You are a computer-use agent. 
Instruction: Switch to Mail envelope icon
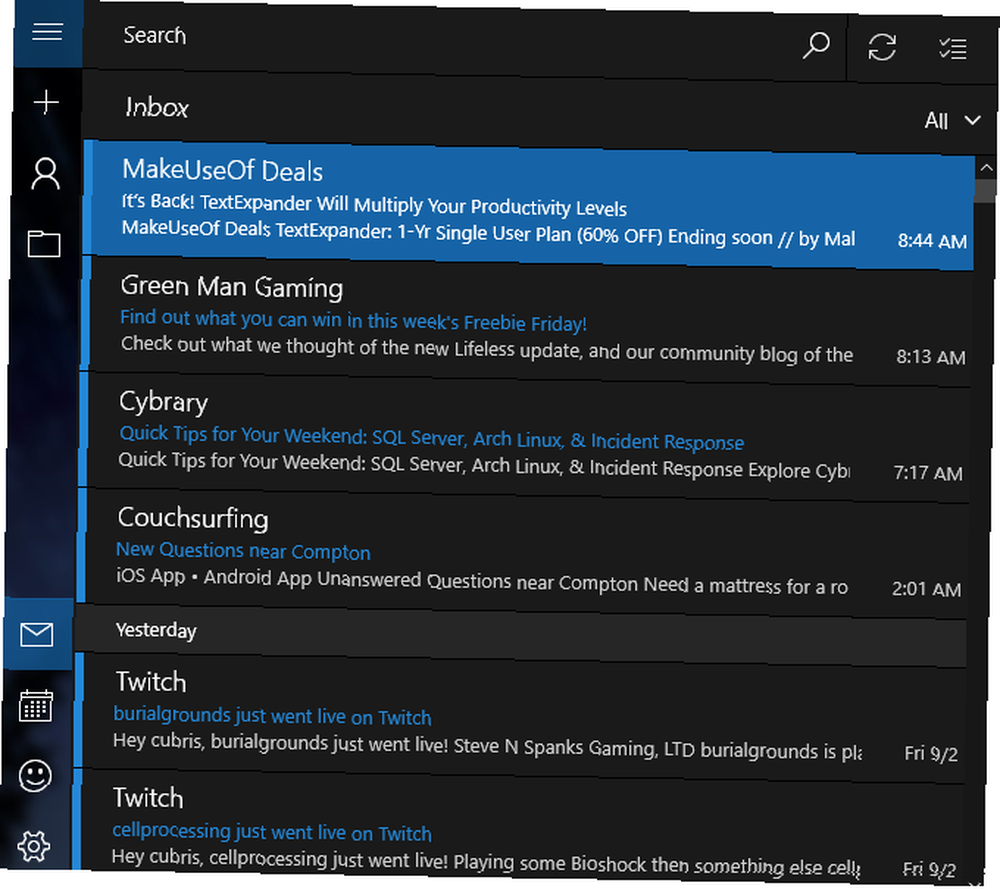click(36, 635)
